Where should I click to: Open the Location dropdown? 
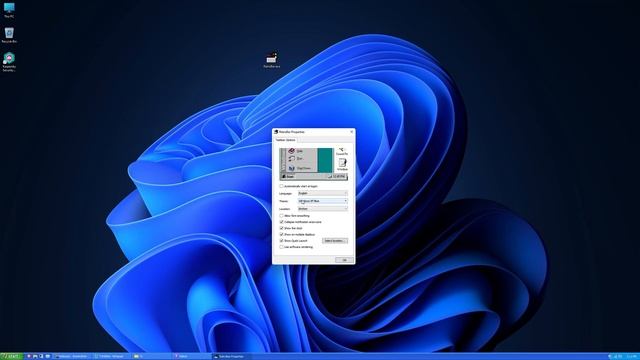(322, 209)
